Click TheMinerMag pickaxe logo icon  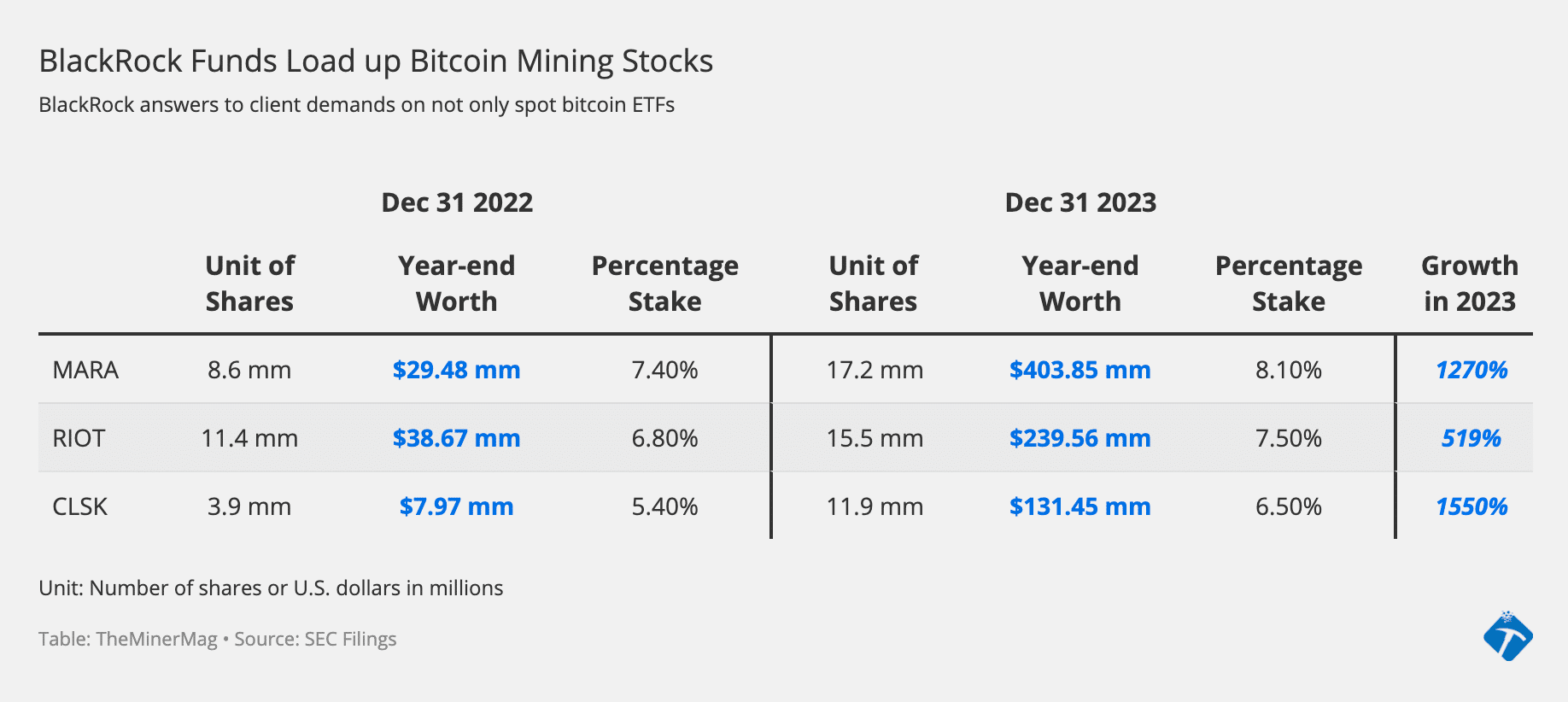tap(1507, 637)
